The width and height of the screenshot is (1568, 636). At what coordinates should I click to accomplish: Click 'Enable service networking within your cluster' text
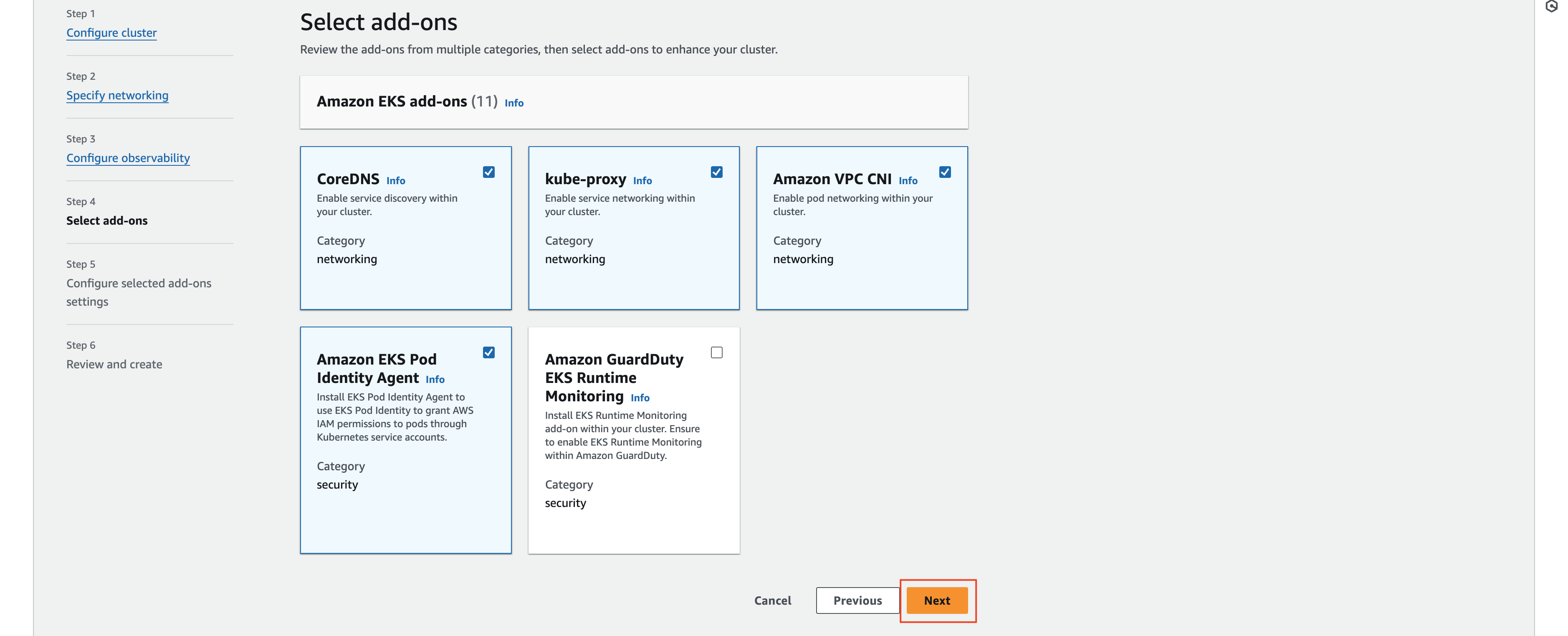coord(620,205)
